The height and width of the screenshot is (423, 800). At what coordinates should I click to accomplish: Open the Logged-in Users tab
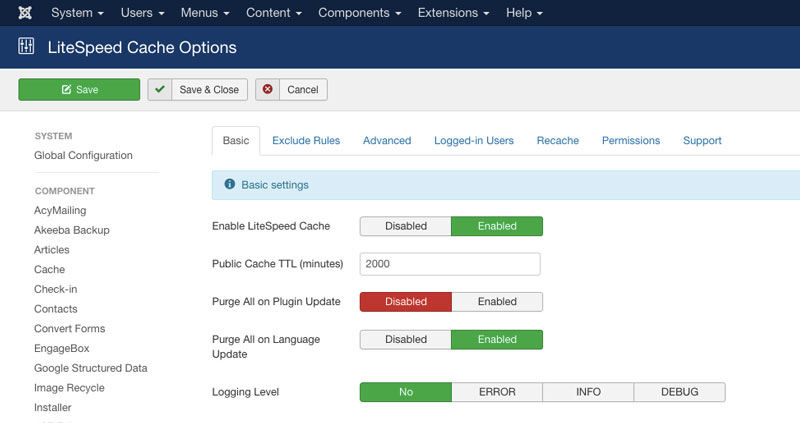point(474,141)
